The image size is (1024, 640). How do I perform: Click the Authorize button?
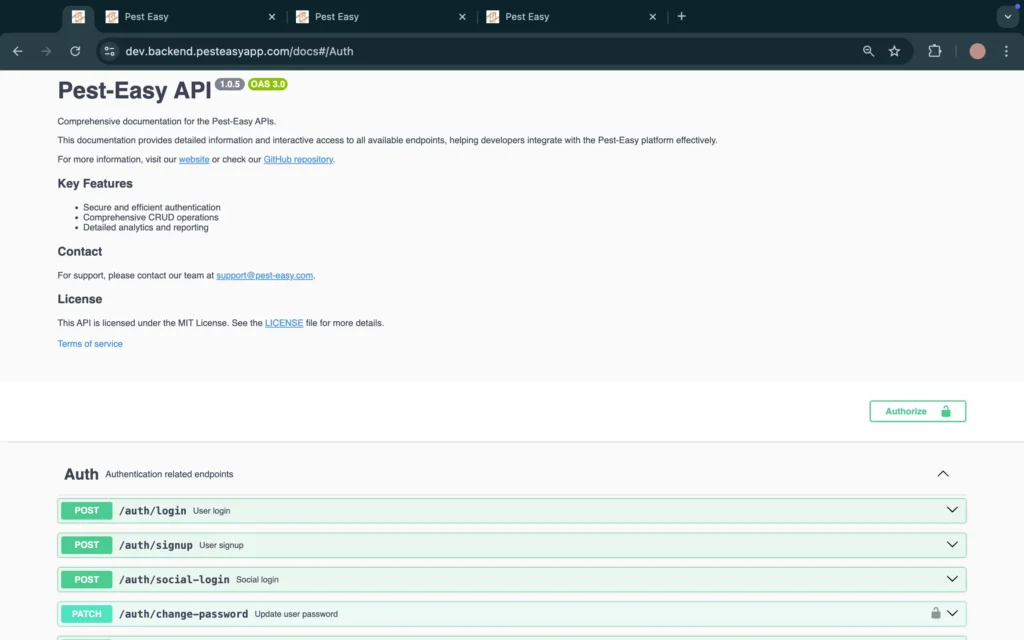(x=917, y=411)
